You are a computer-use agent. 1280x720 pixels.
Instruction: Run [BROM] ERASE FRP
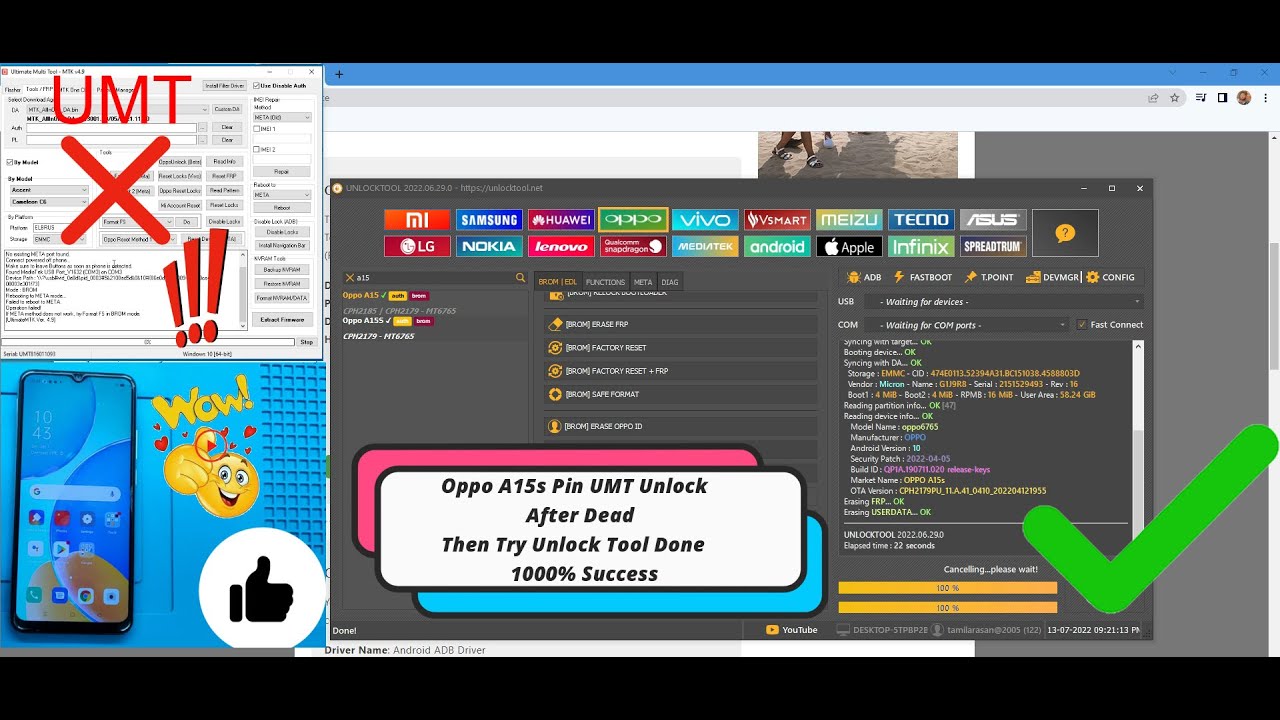[681, 324]
